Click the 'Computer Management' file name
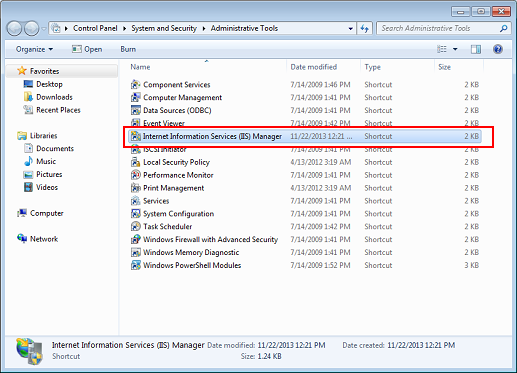This screenshot has height=373, width=517. (x=182, y=98)
